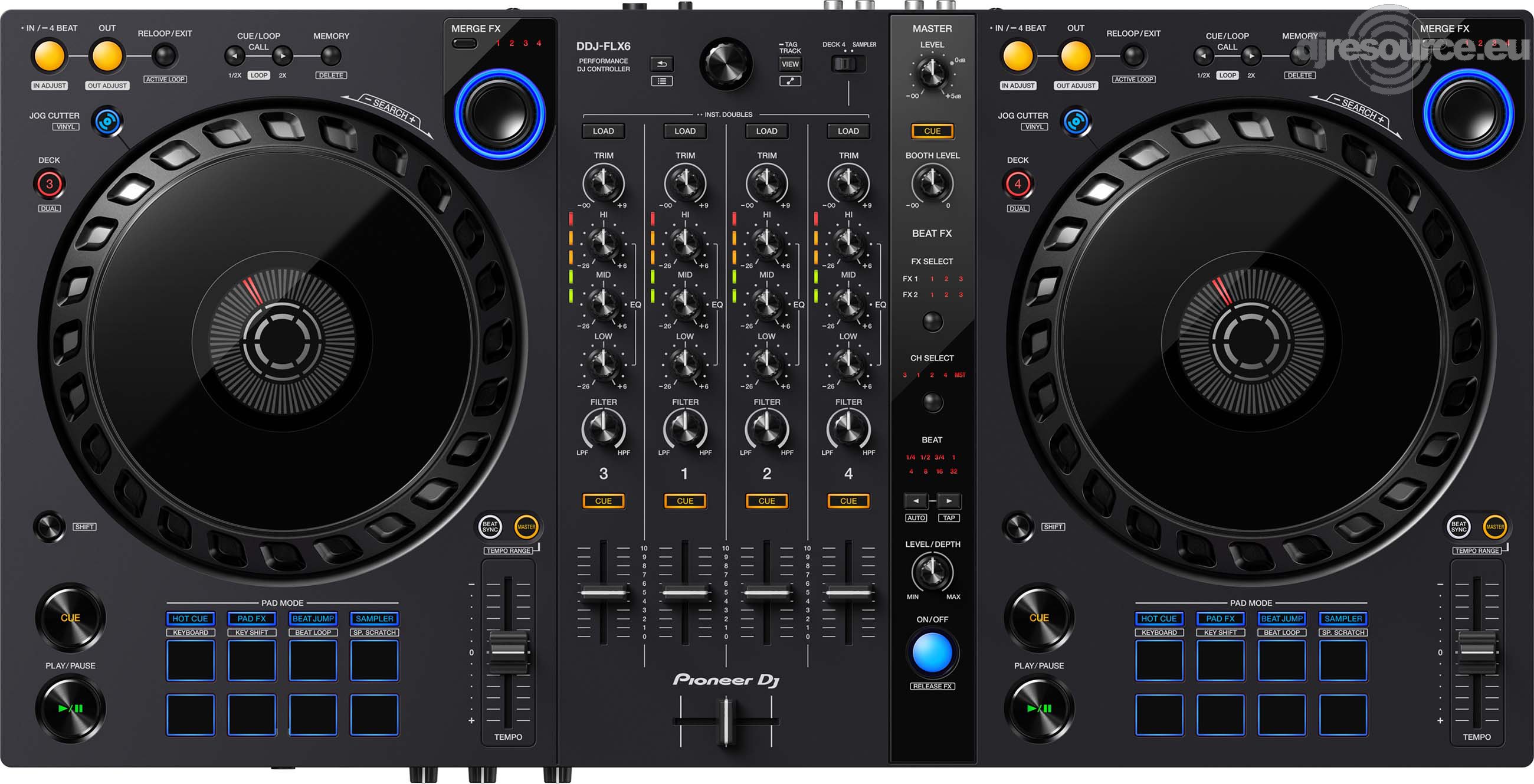
Task: Activate right deck Jog Cutter button
Action: coord(1077,122)
